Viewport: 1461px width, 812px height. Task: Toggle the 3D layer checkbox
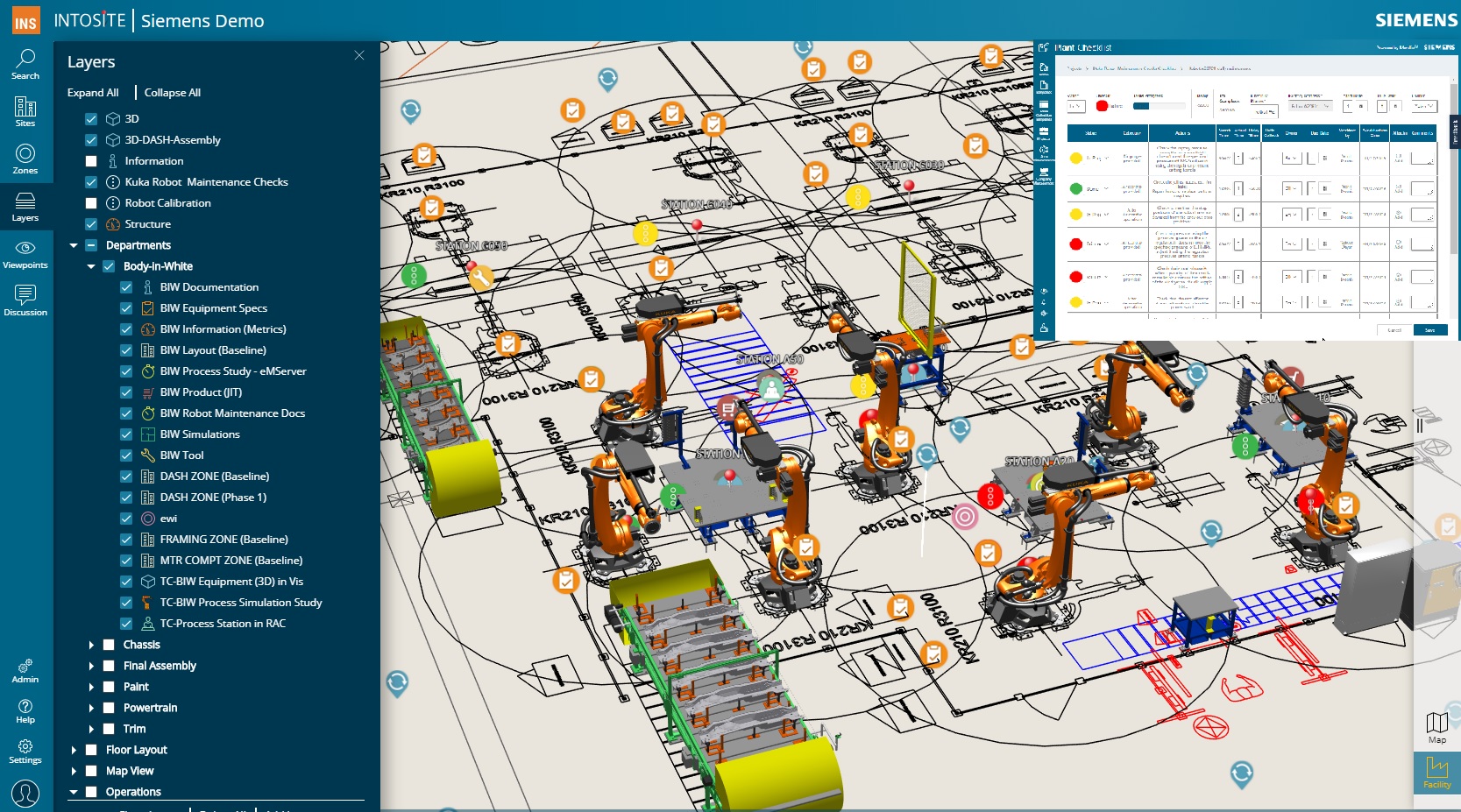point(91,118)
